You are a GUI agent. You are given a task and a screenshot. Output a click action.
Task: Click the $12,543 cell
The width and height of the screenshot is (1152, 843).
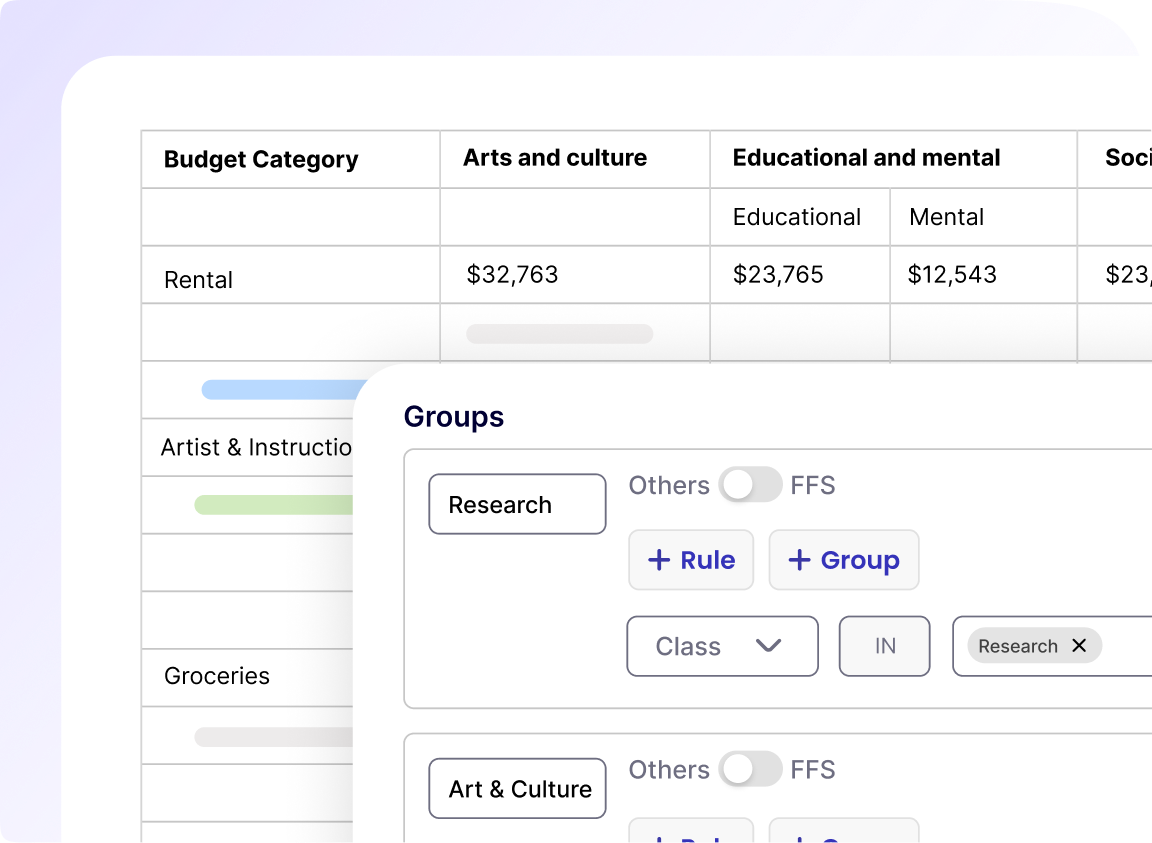tap(952, 274)
